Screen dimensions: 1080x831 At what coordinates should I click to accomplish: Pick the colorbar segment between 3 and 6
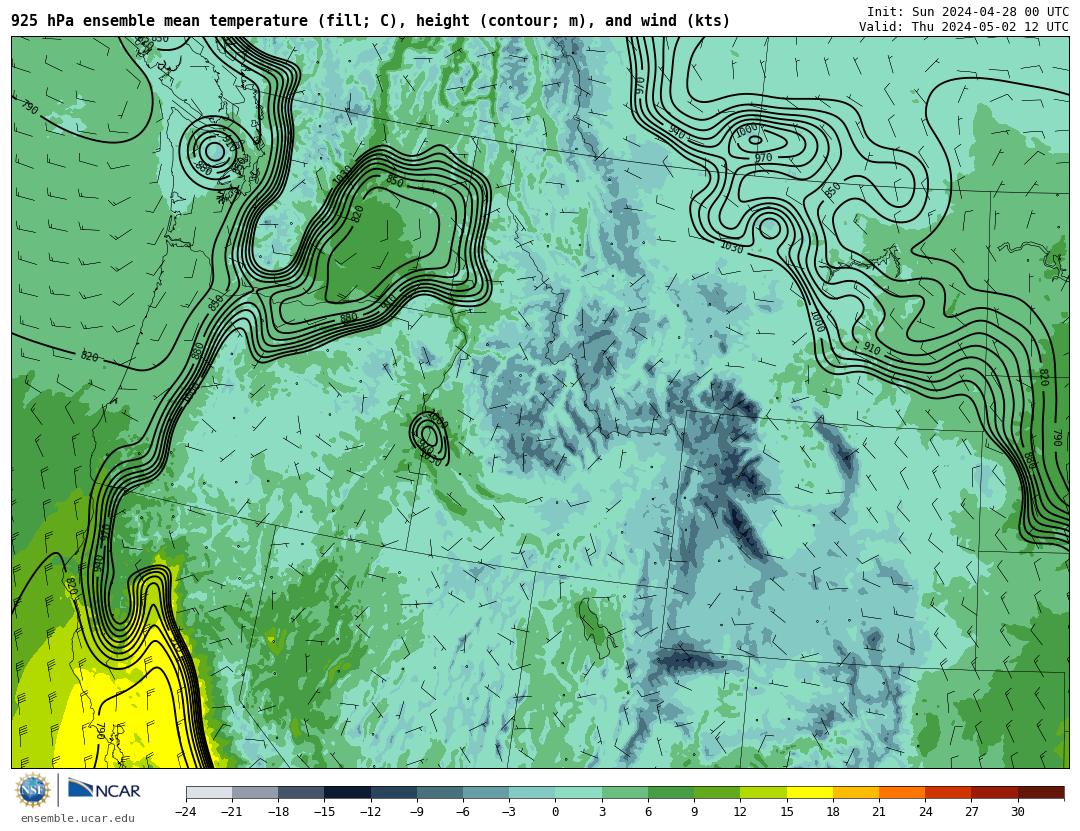[x=625, y=792]
